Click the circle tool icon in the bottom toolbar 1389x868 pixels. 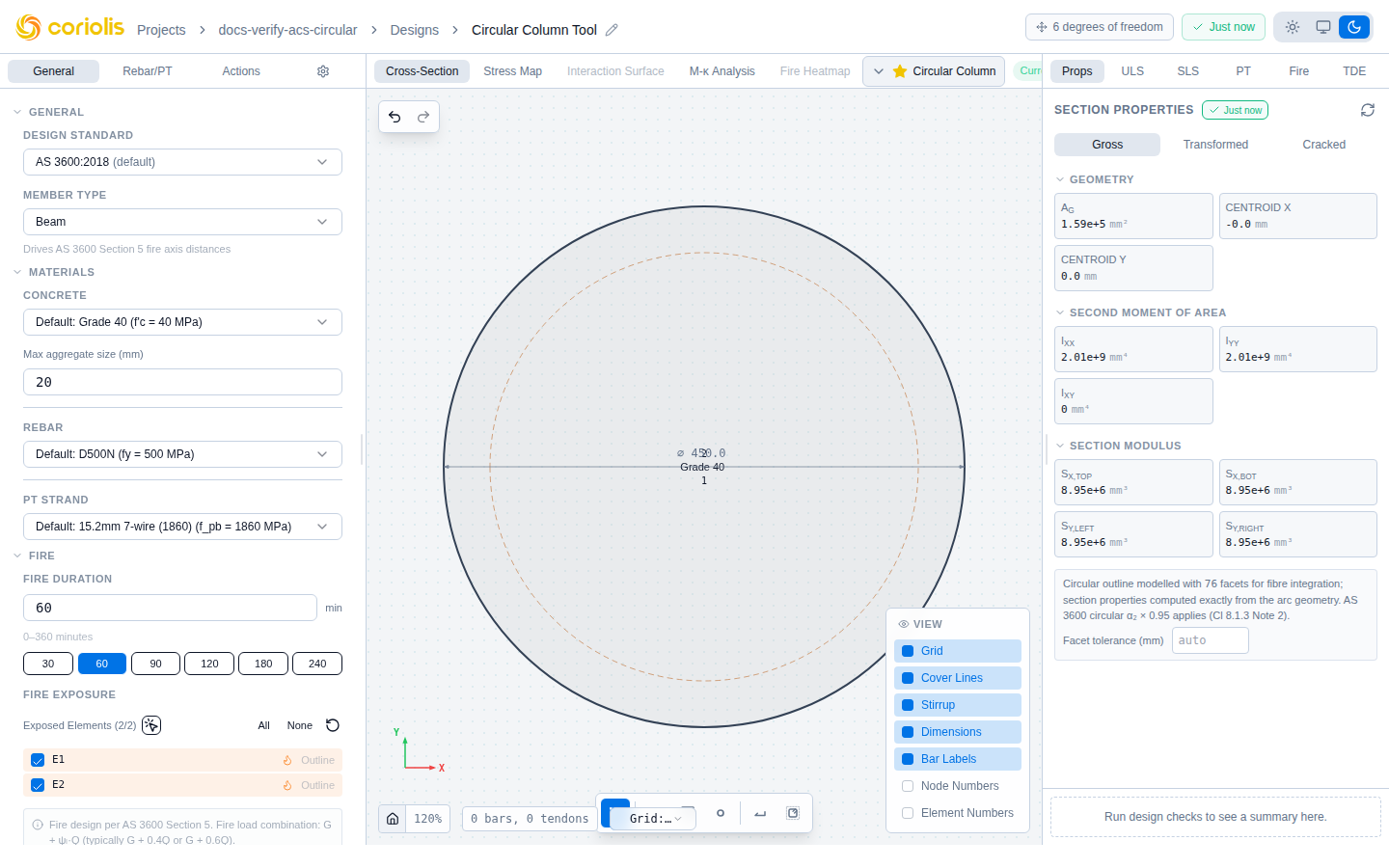(x=721, y=813)
